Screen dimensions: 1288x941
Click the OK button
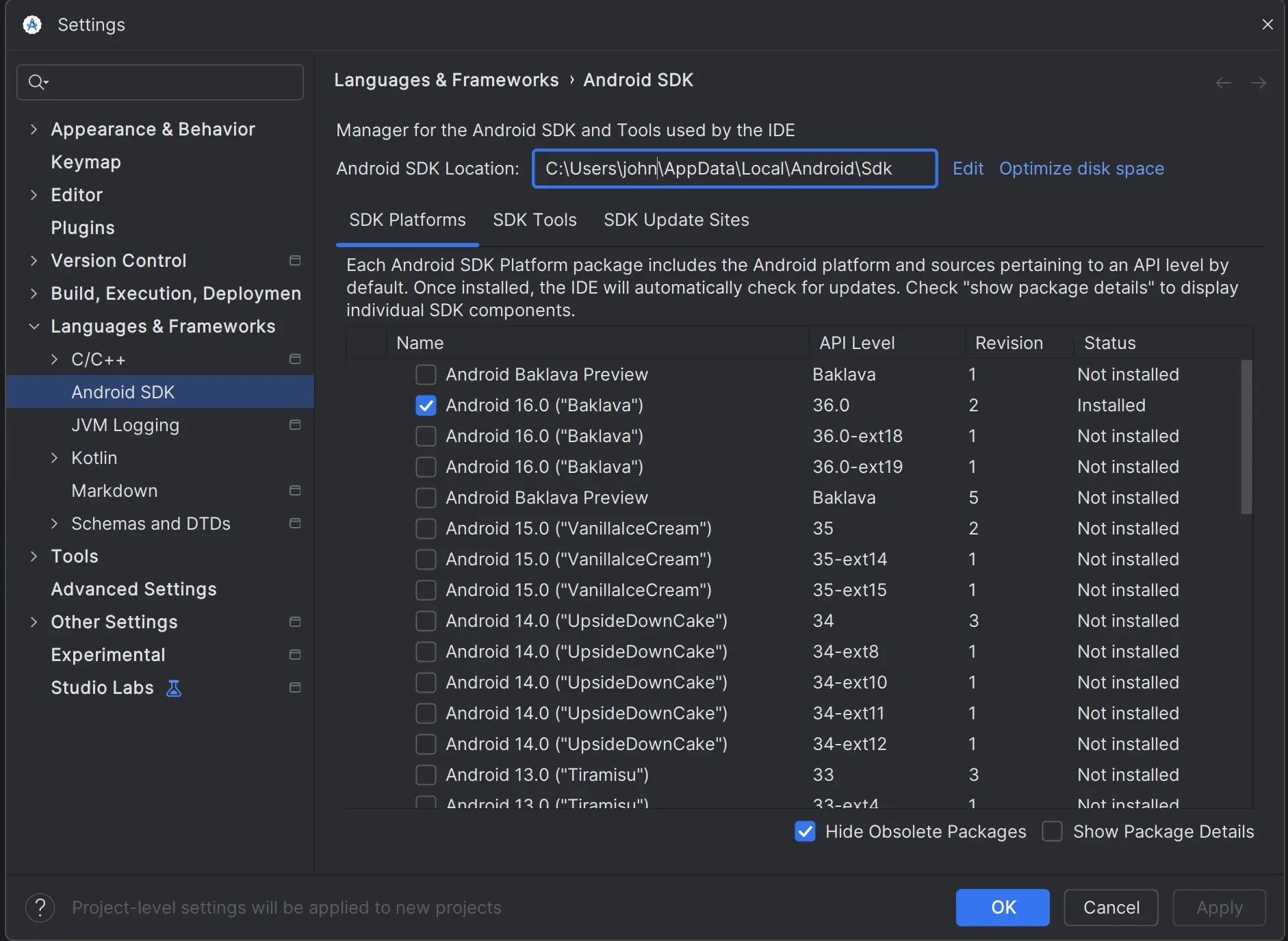click(1003, 907)
